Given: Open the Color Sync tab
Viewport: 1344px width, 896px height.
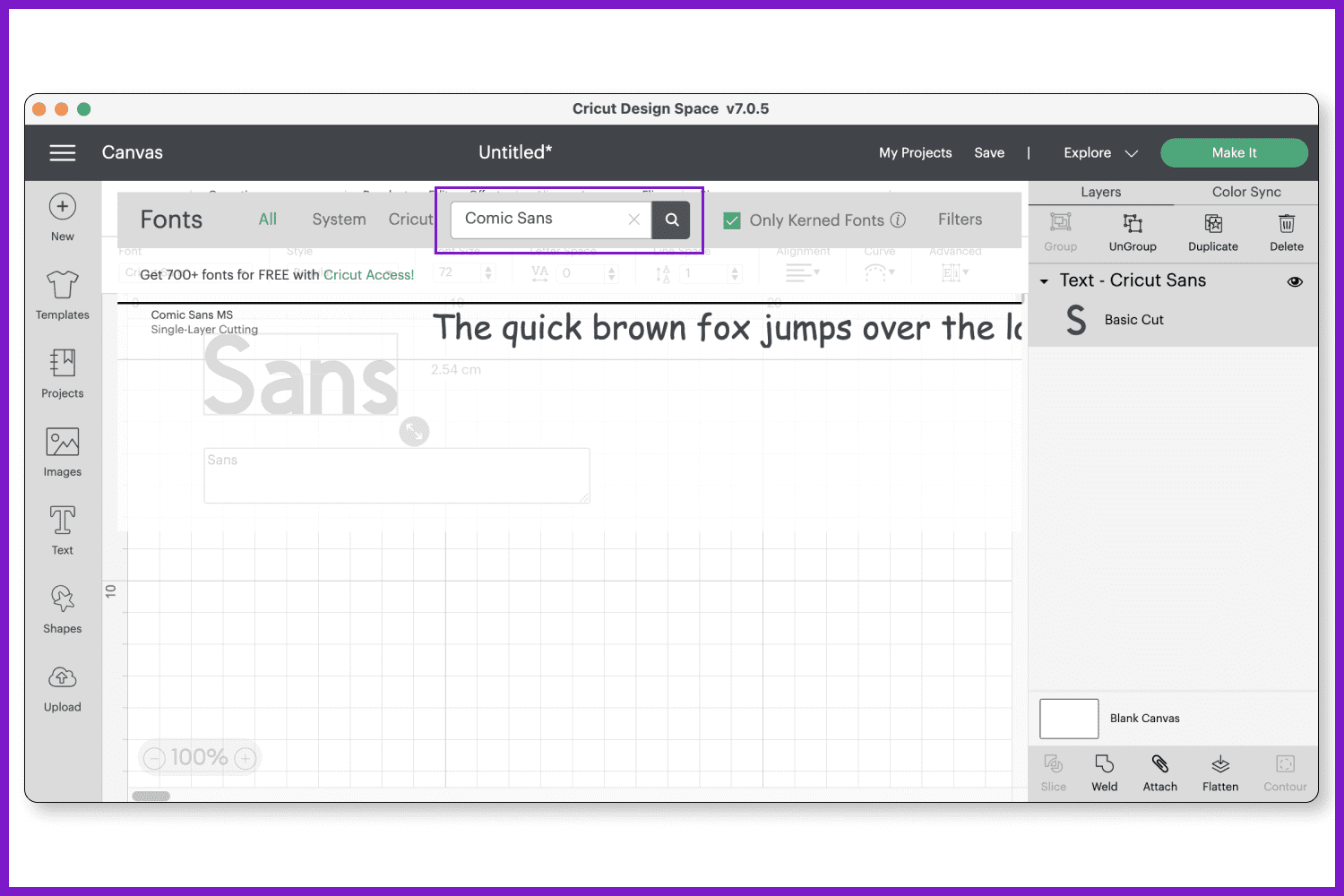Looking at the screenshot, I should coord(1246,193).
